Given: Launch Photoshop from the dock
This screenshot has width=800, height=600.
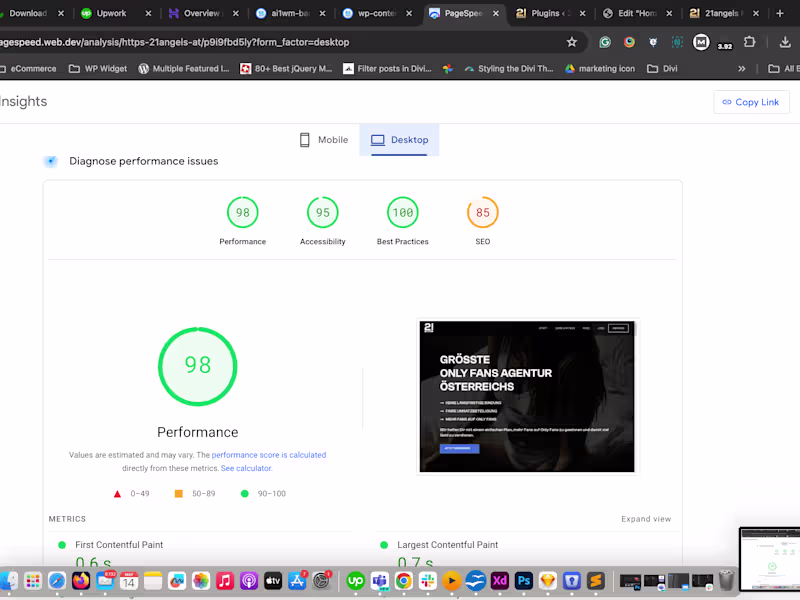Looking at the screenshot, I should click(x=522, y=580).
